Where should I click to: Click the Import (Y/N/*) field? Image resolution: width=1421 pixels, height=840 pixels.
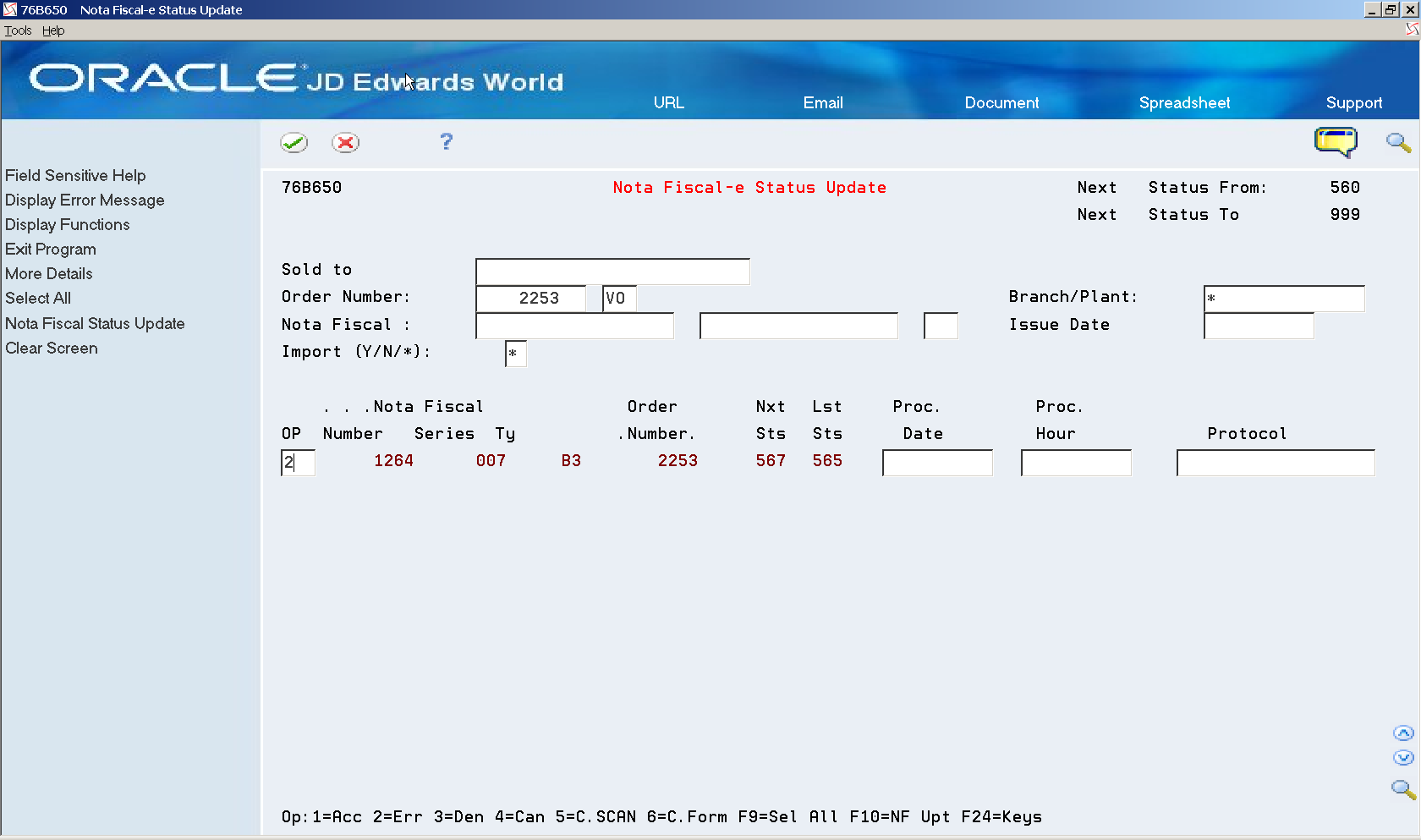tap(515, 354)
